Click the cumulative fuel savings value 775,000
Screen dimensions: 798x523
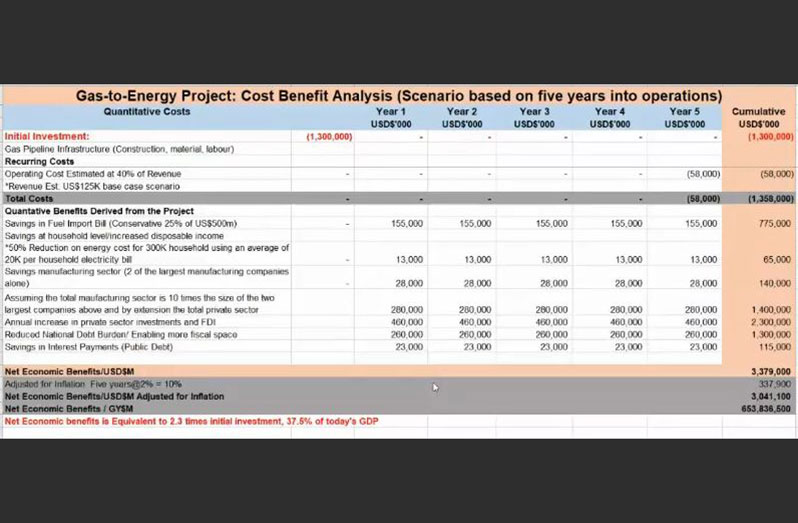click(x=775, y=223)
